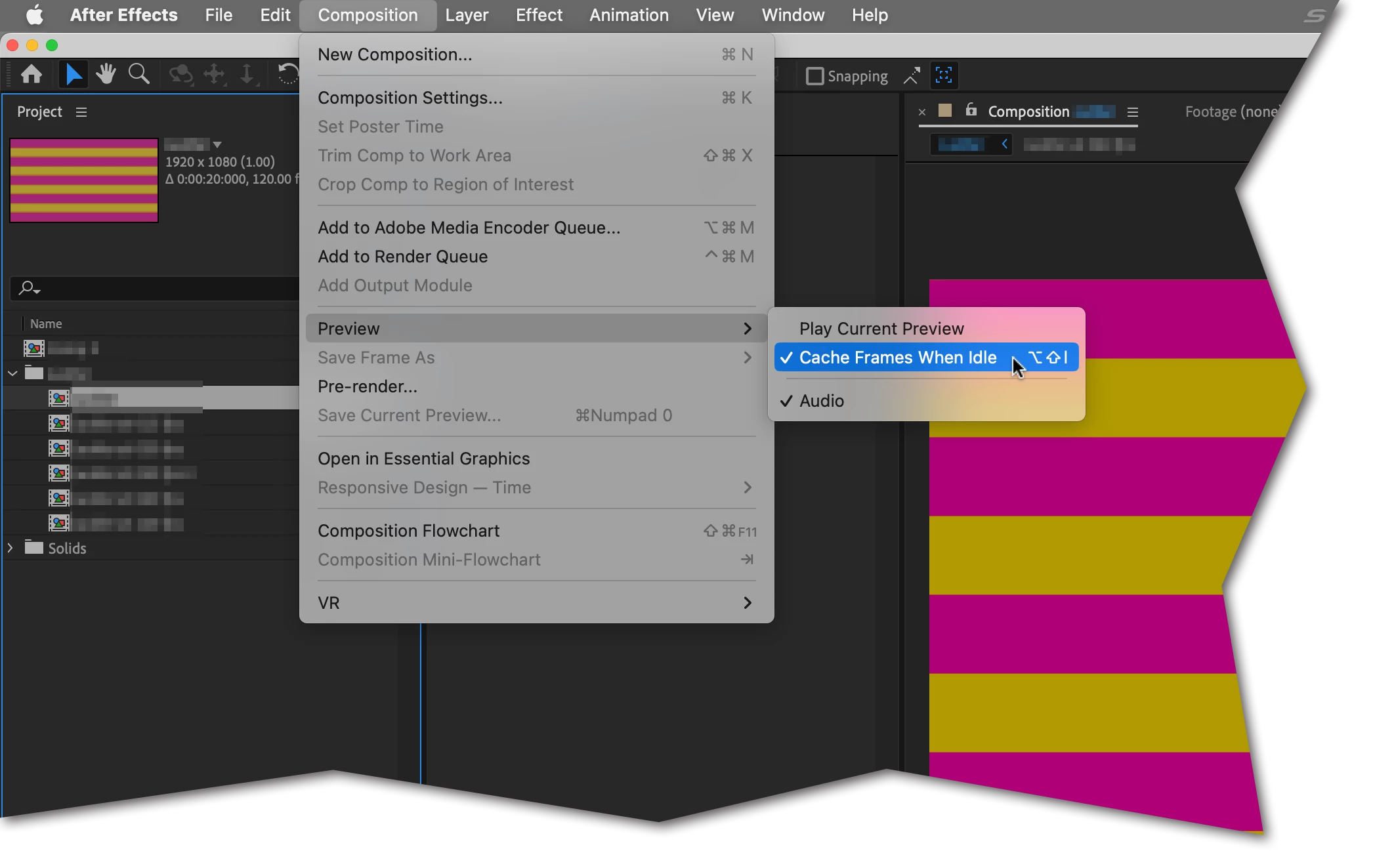Click the snapping bounding box icon
1373x868 pixels.
coord(944,75)
